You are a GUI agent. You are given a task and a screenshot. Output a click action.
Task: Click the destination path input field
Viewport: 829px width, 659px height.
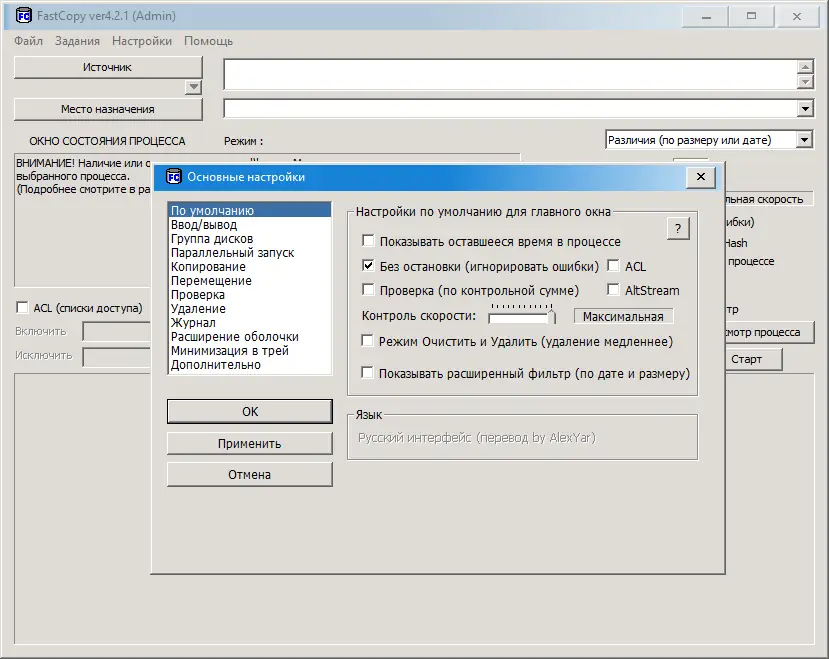(x=510, y=109)
